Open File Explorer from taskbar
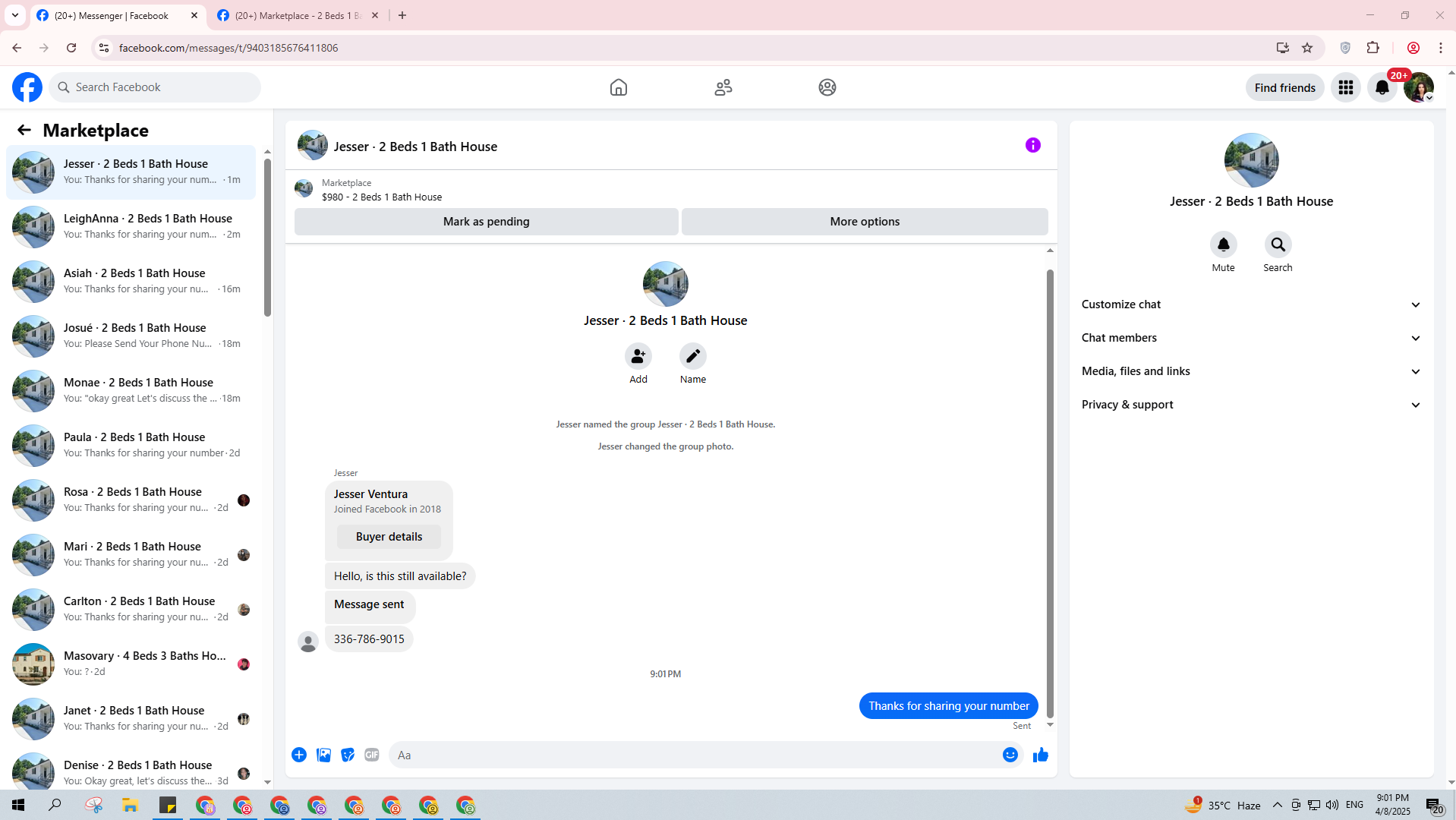This screenshot has width=1456, height=820. 130,805
